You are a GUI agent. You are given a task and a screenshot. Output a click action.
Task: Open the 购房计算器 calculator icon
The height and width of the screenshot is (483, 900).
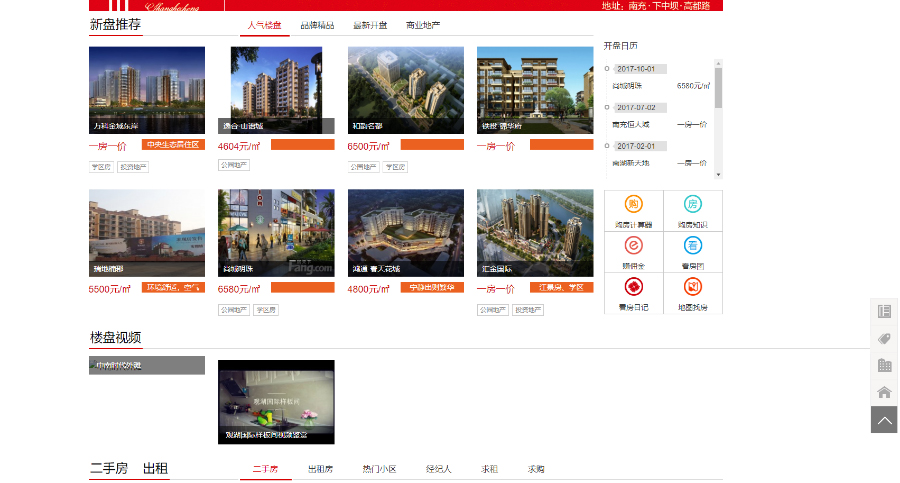(x=634, y=204)
